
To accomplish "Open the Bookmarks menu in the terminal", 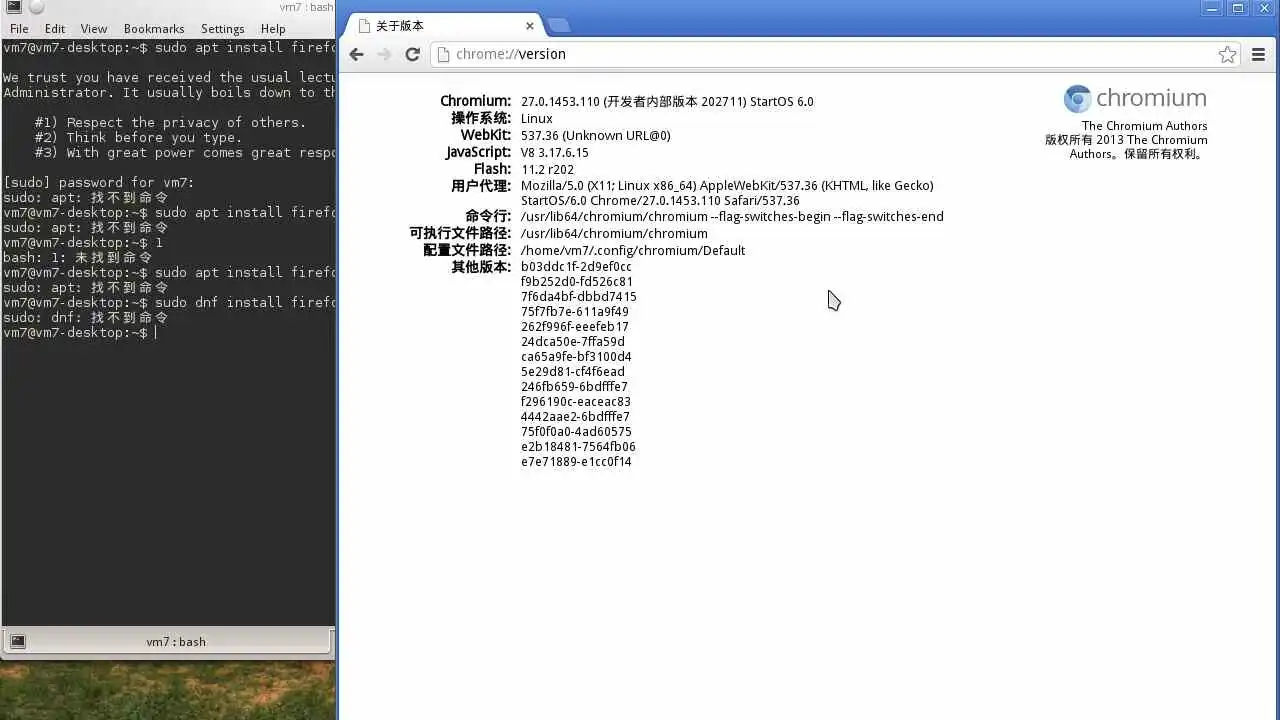I will tap(154, 29).
